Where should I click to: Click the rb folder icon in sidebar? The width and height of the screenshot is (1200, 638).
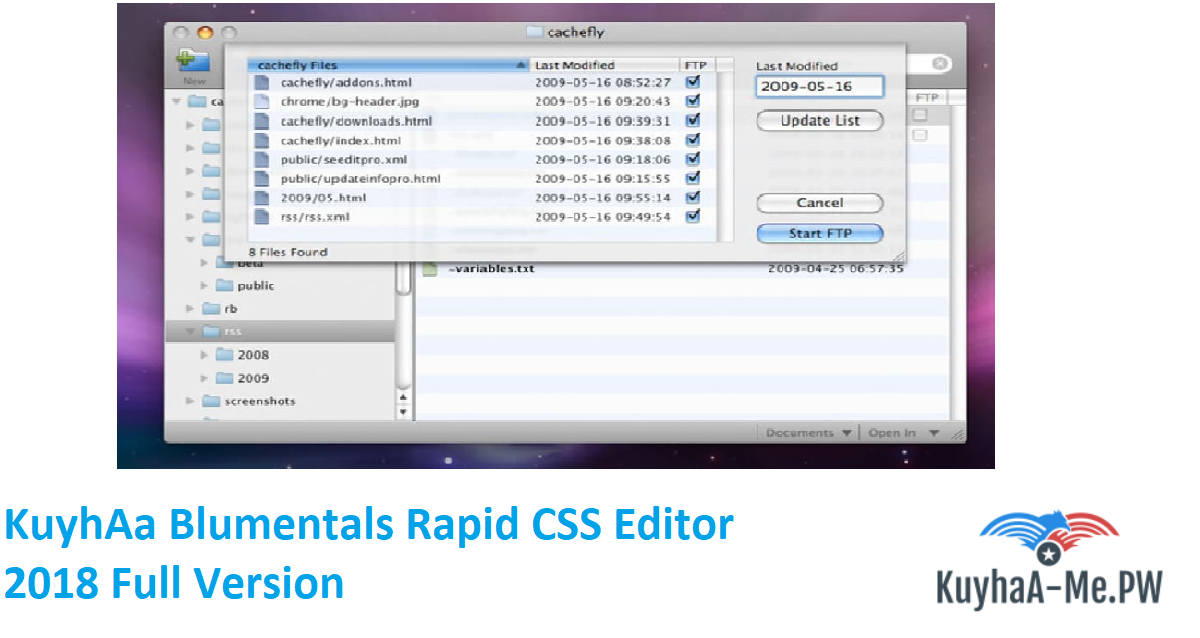(211, 309)
